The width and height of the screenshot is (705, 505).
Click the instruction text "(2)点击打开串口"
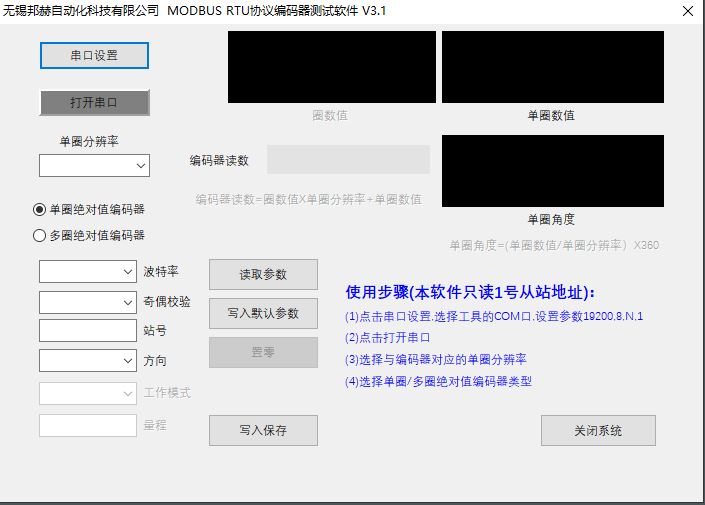tap(388, 338)
